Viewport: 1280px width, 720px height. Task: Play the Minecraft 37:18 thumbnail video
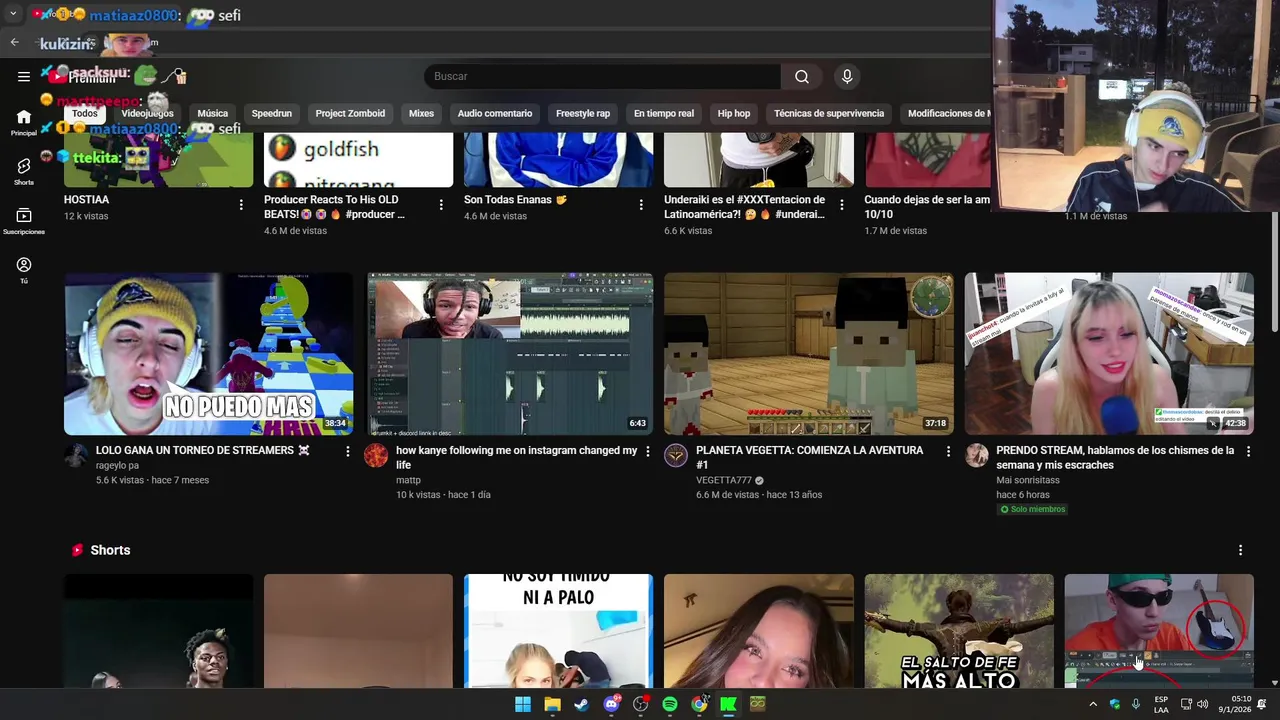(x=809, y=354)
